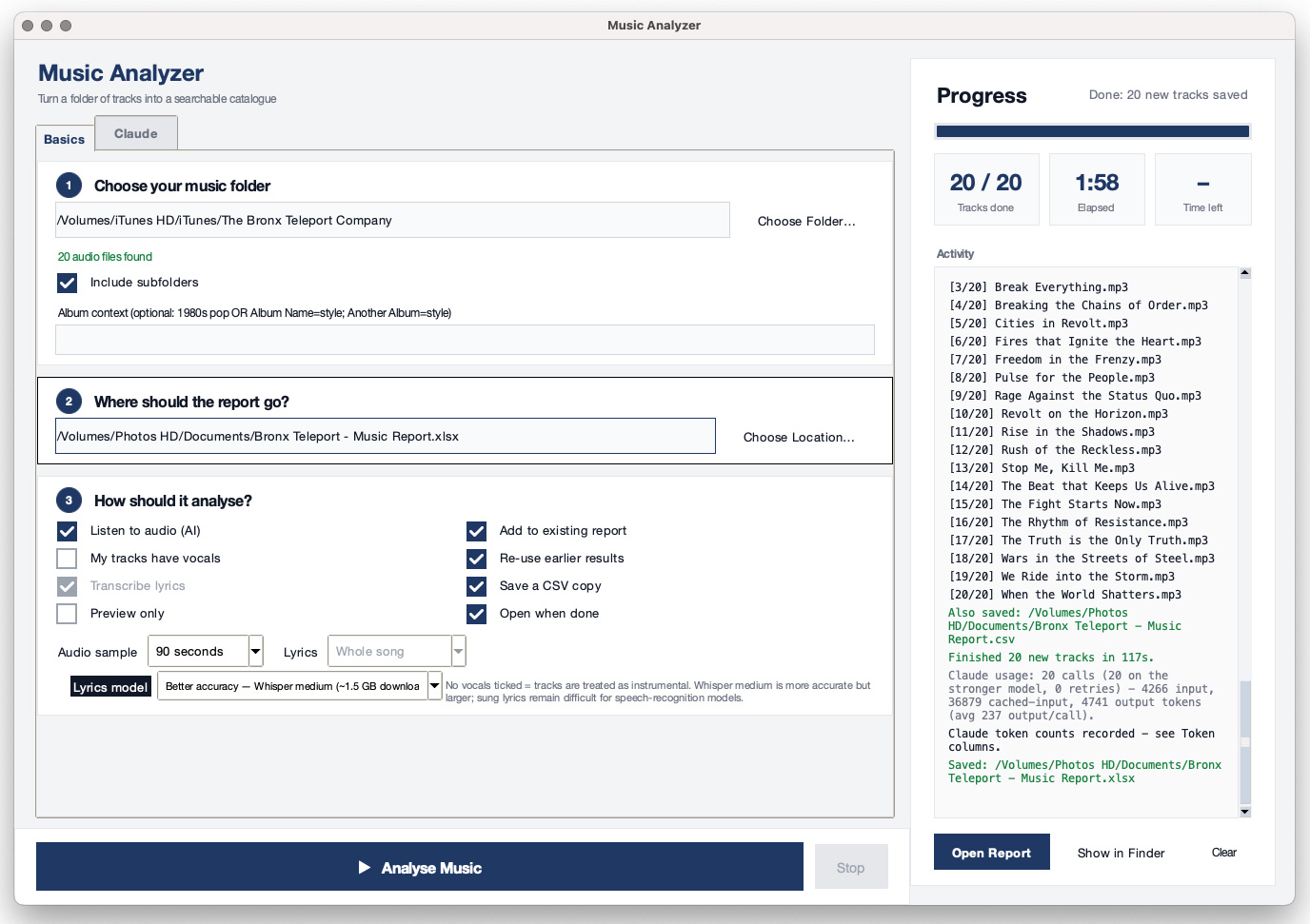Uncheck Add to existing report
Viewport: 1310px width, 924px height.
476,531
